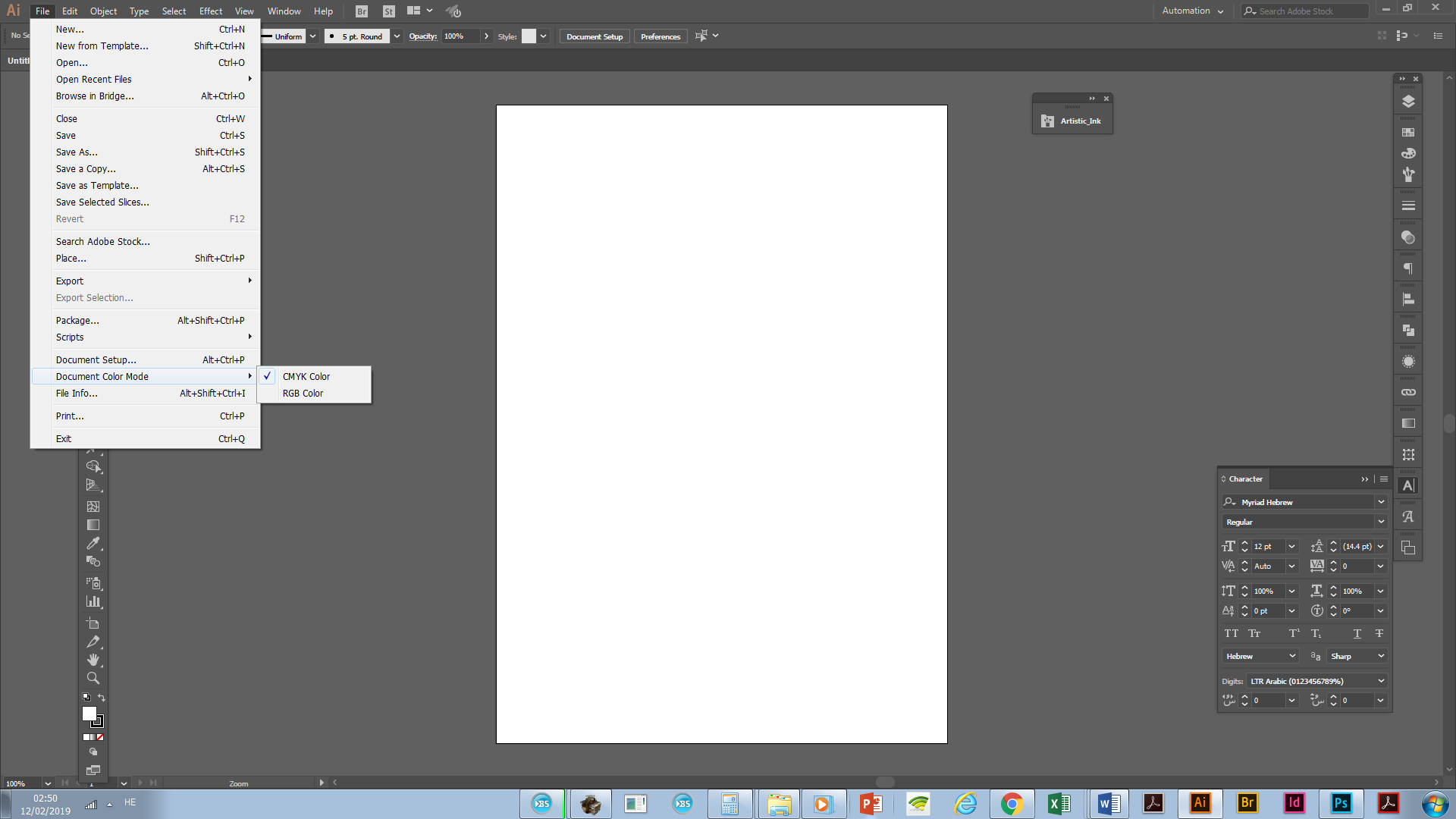1456x819 pixels.
Task: Toggle All Caps text style
Action: (x=1231, y=634)
